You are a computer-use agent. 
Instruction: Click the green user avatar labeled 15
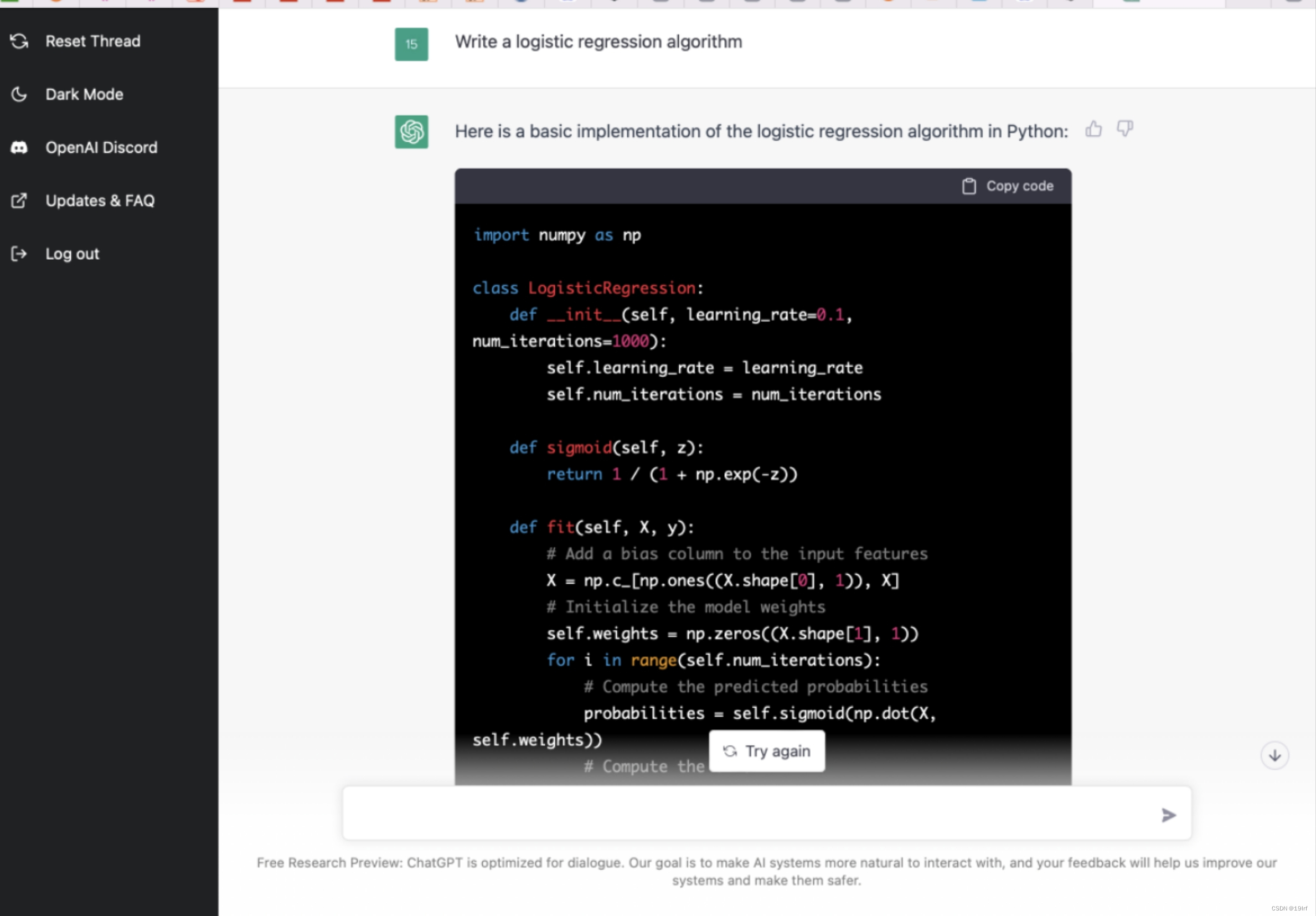411,44
